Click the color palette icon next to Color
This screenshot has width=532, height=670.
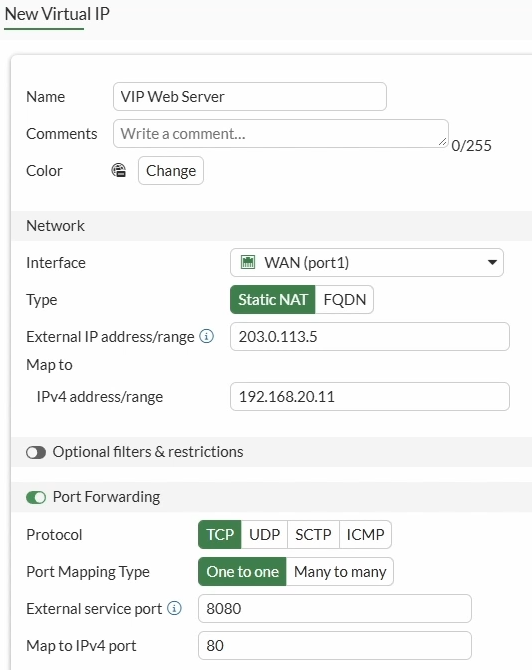[x=119, y=170]
